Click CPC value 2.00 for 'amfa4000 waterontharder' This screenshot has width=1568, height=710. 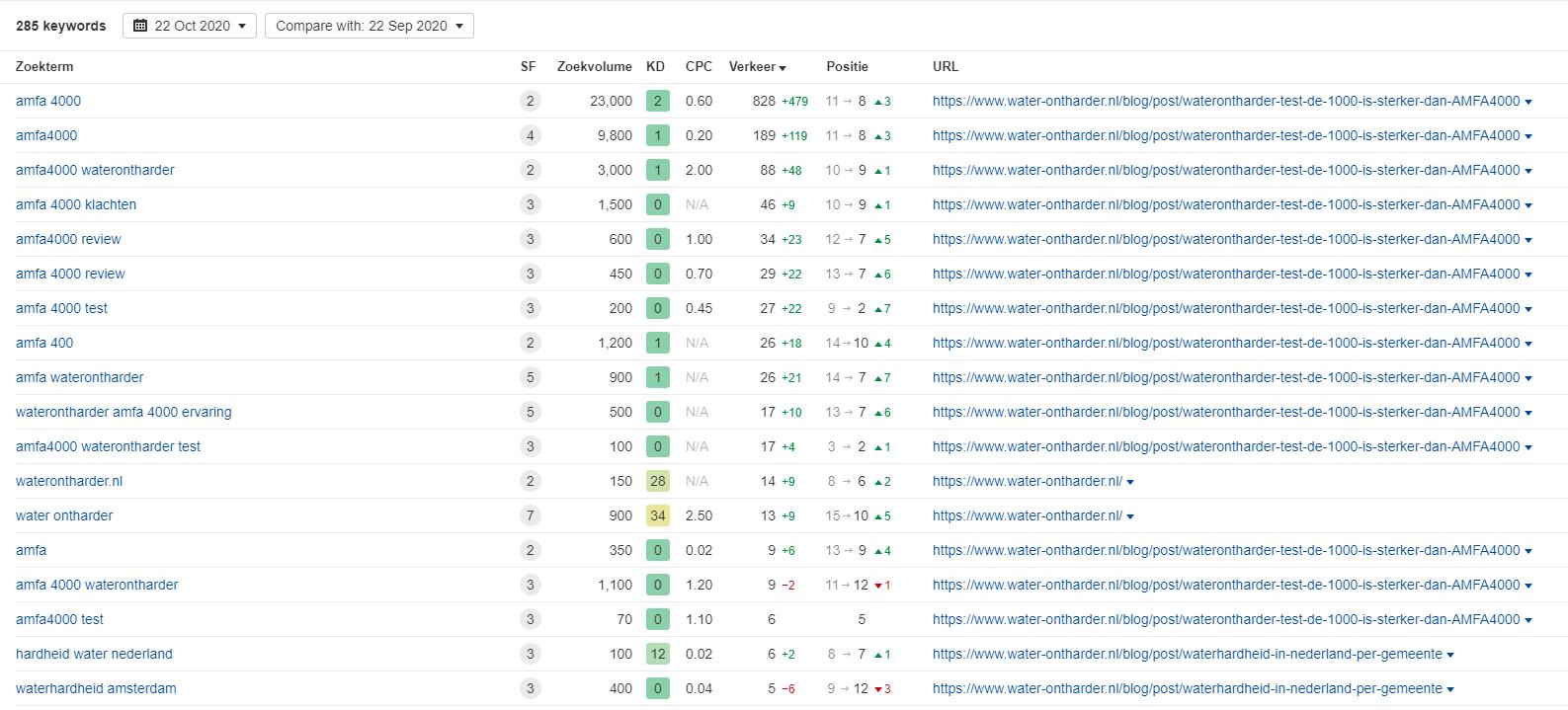coord(699,170)
